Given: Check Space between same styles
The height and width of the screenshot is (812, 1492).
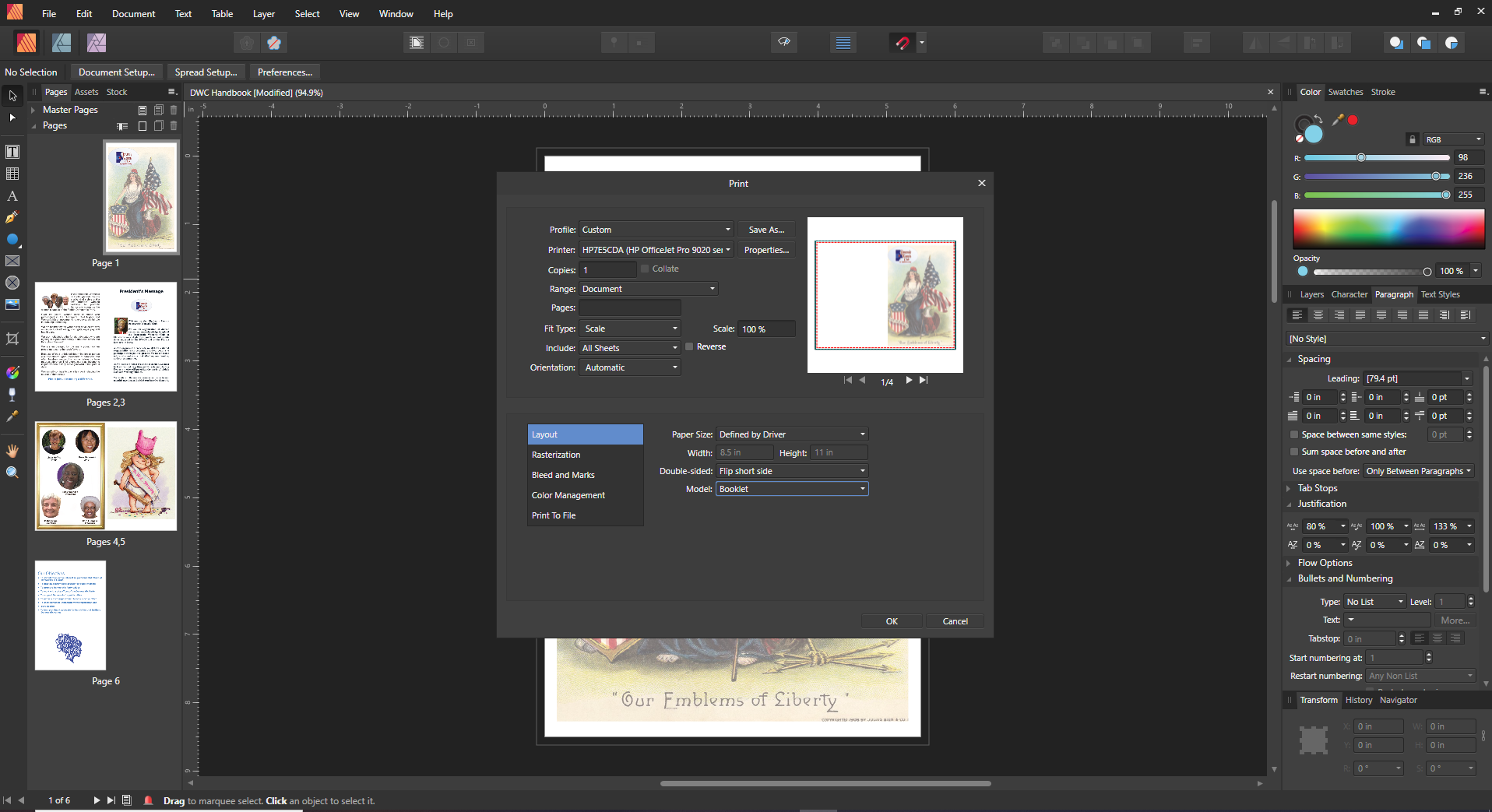Looking at the screenshot, I should [x=1294, y=435].
